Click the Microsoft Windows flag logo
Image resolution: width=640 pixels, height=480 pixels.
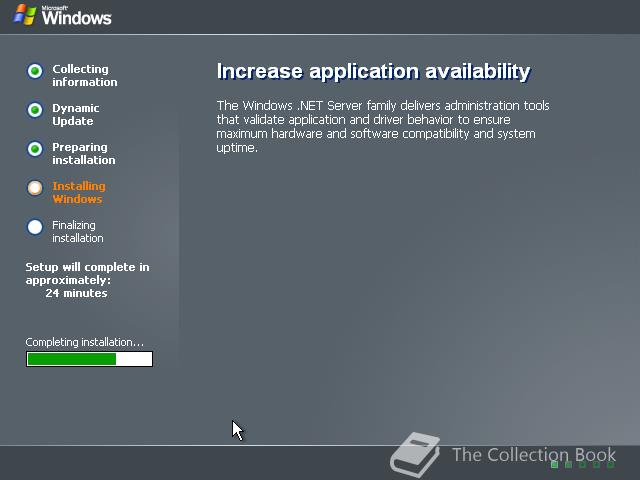click(25, 15)
